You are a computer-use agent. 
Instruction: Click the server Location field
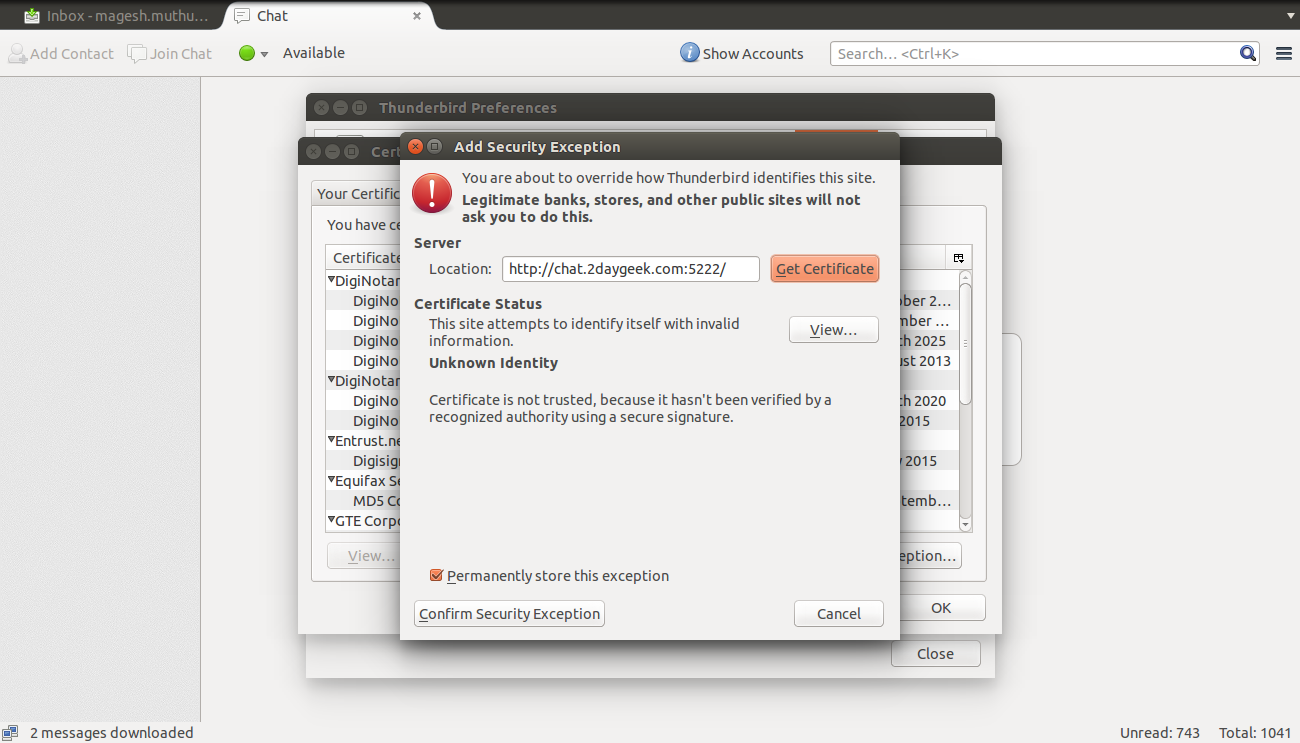[631, 269]
